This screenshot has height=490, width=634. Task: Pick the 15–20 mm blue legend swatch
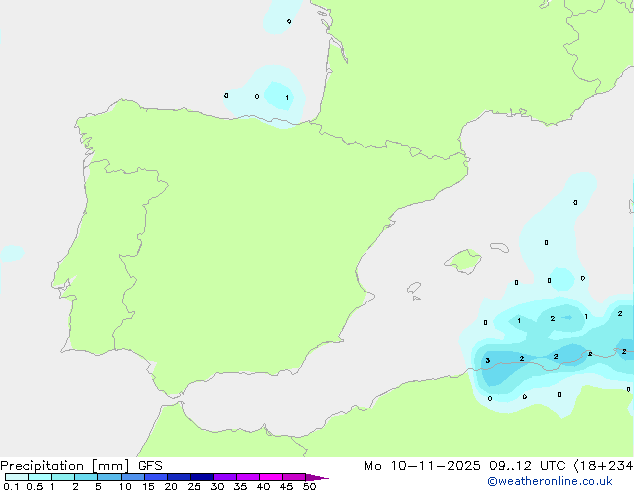156,477
